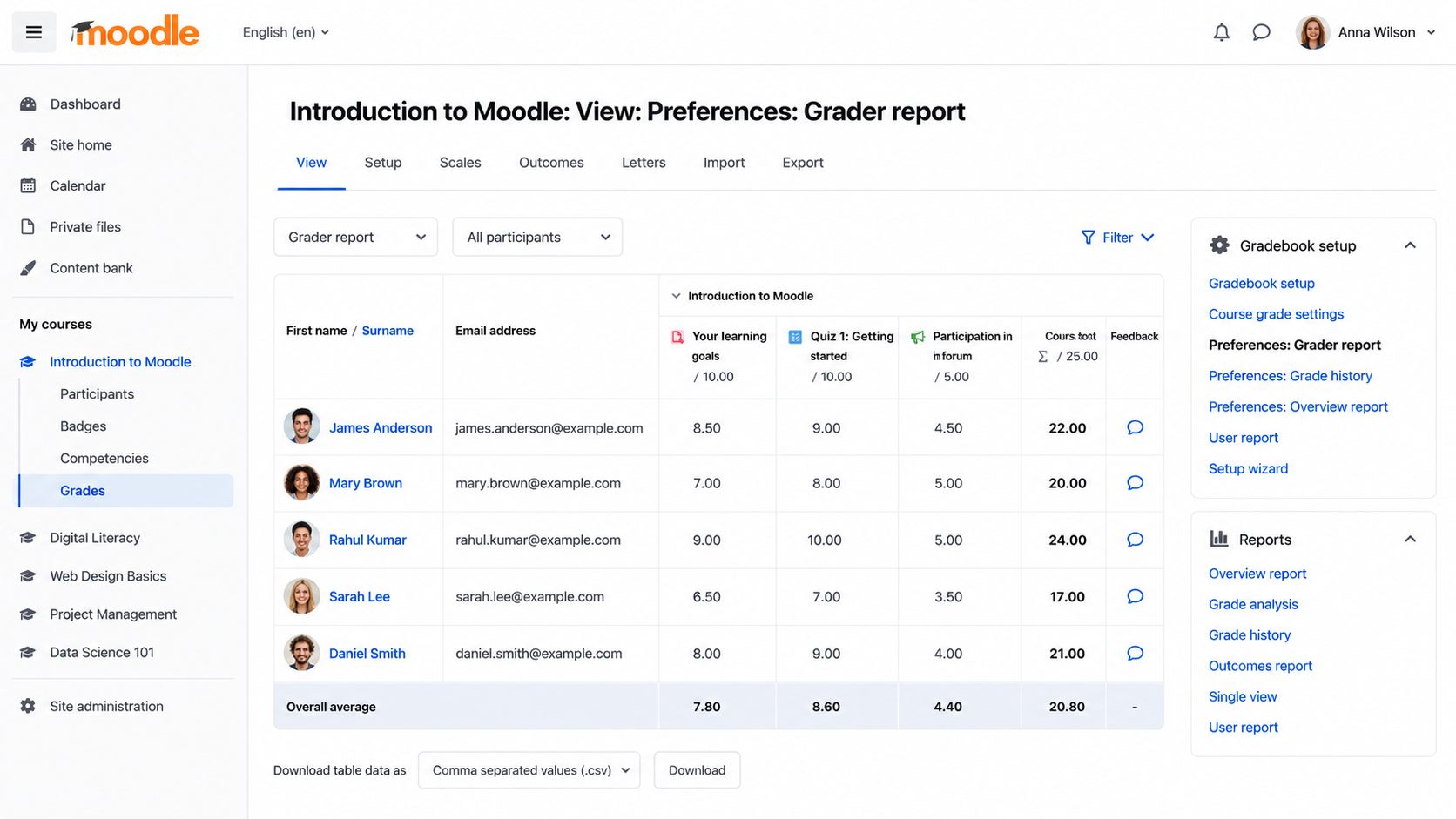Open the All participants dropdown
The height and width of the screenshot is (819, 1456).
point(537,237)
